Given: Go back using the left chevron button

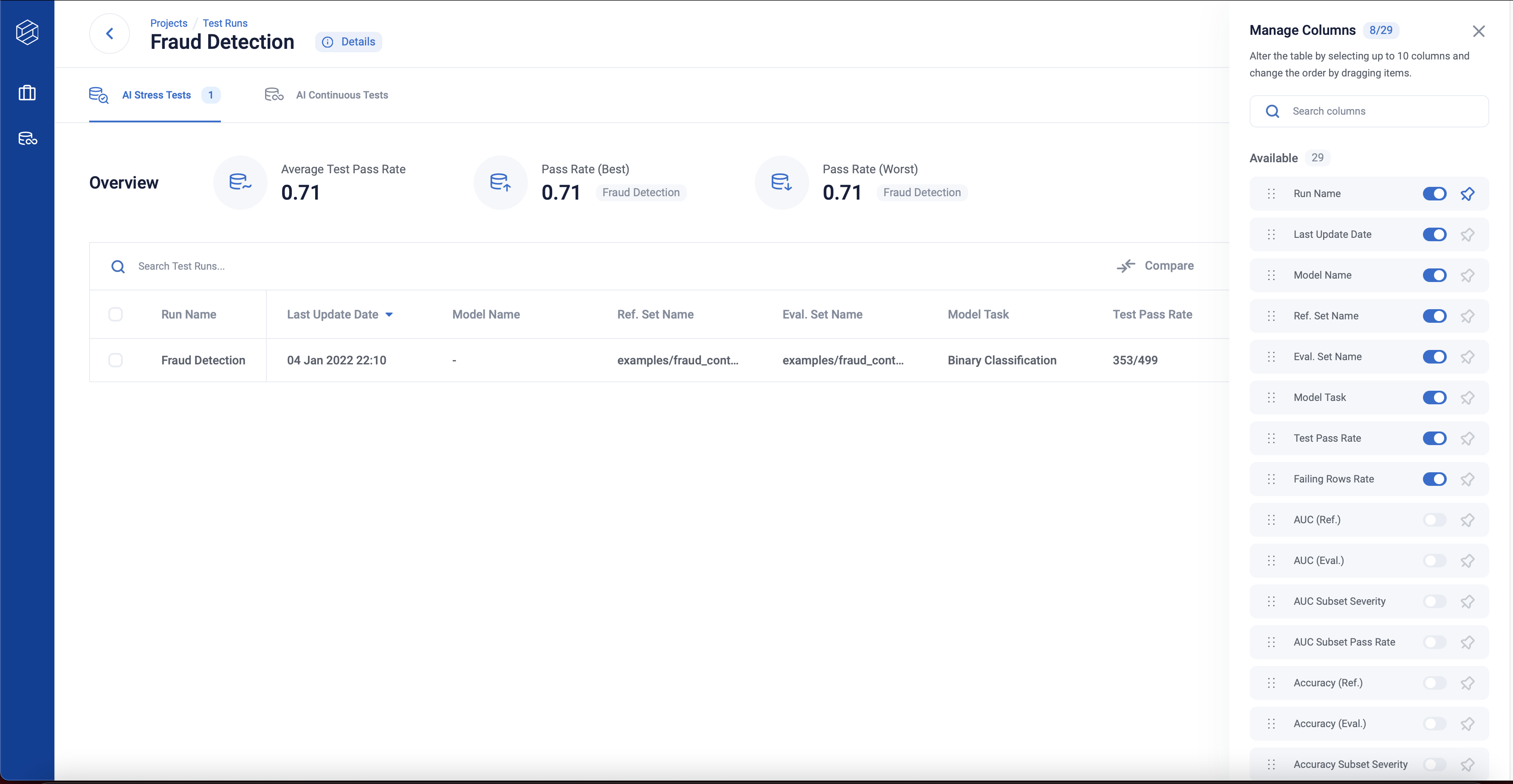Looking at the screenshot, I should (x=109, y=34).
